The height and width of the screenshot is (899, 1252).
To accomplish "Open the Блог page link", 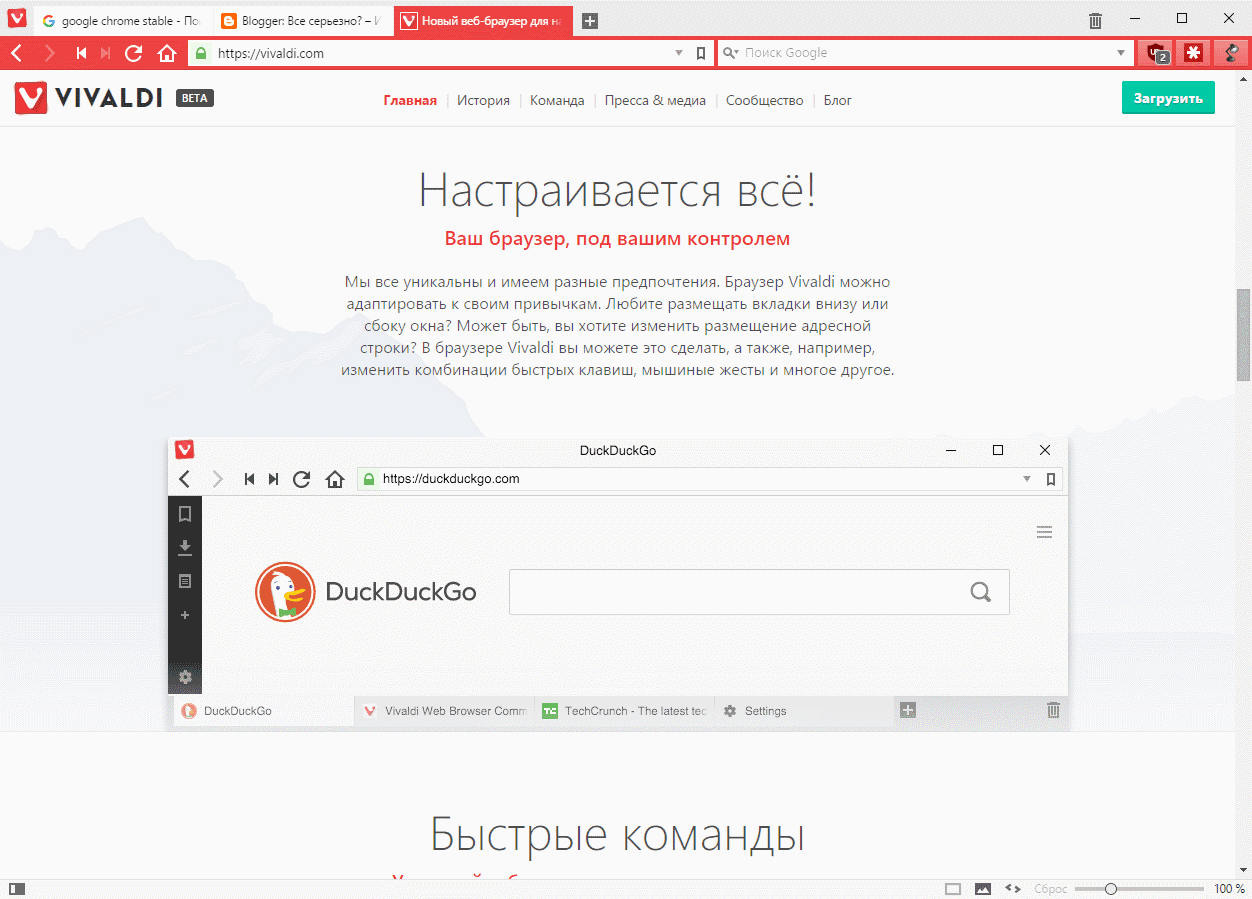I will 838,100.
